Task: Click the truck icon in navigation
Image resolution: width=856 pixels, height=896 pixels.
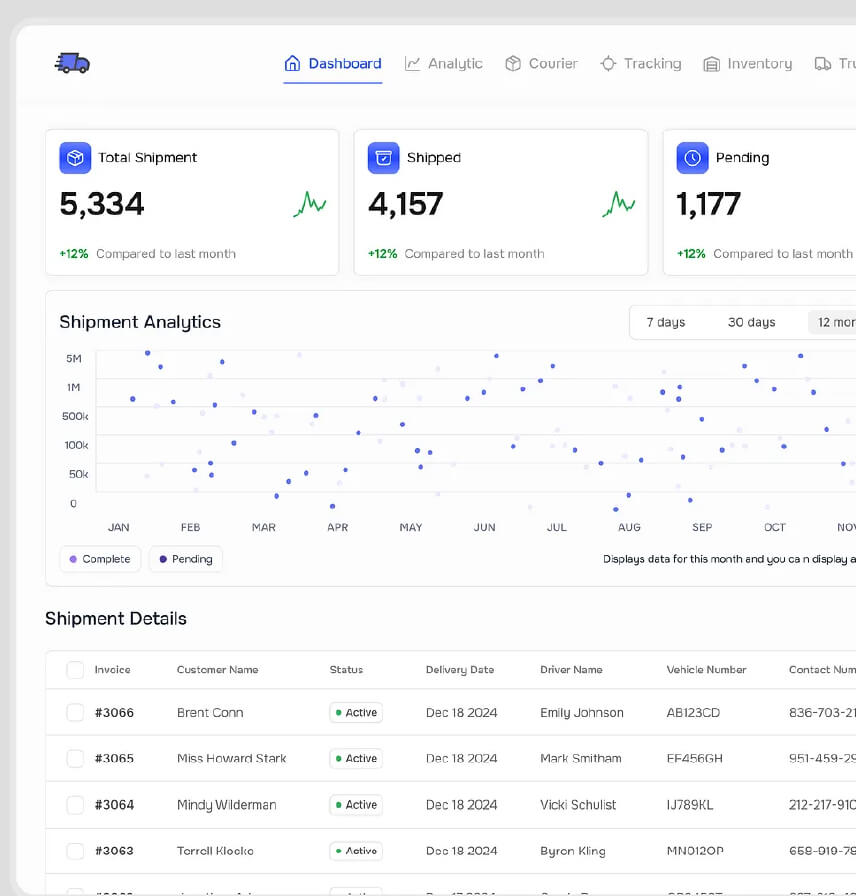Action: click(822, 64)
